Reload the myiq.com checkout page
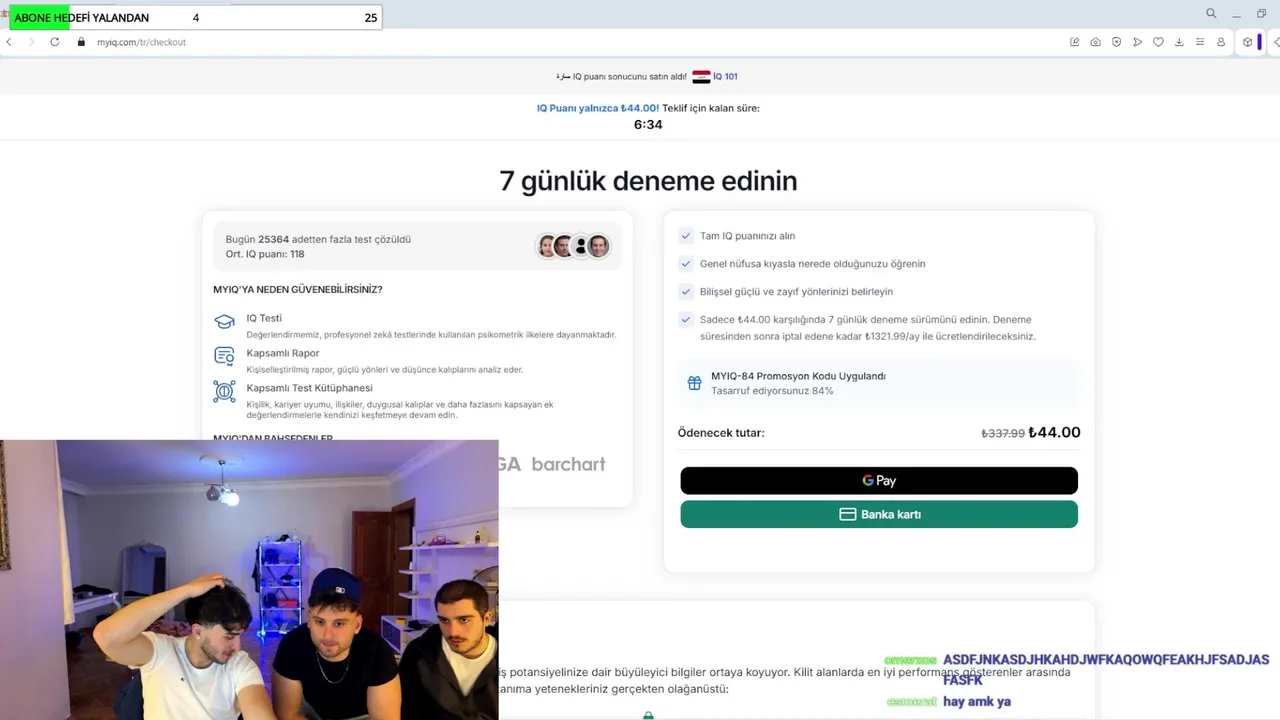This screenshot has height=720, width=1280. [55, 42]
